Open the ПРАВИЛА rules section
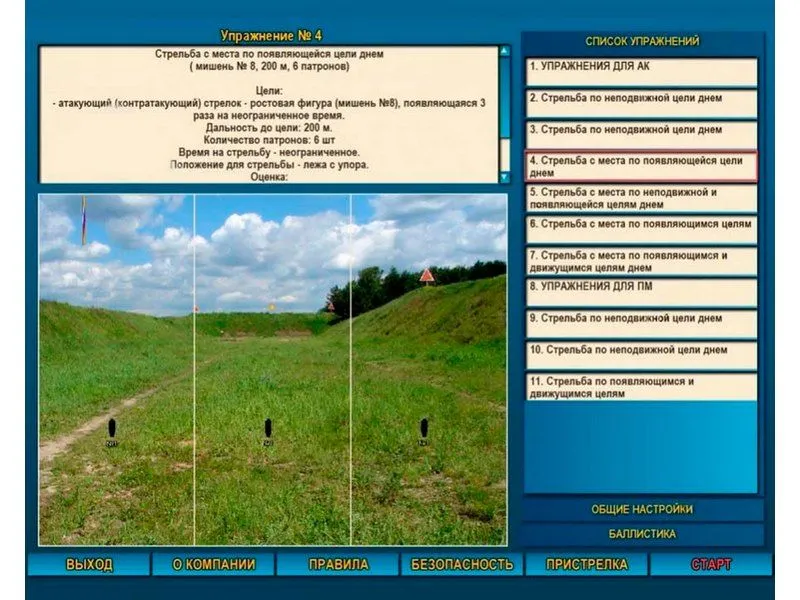The height and width of the screenshot is (600, 800). (338, 565)
